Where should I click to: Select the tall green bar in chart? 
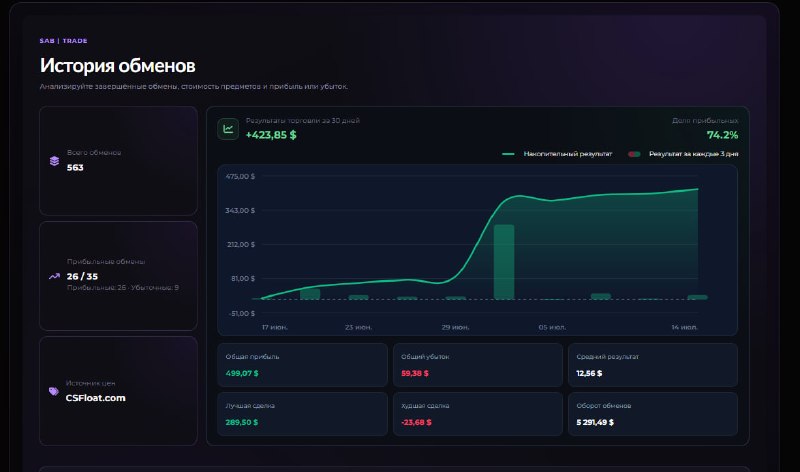(x=504, y=262)
